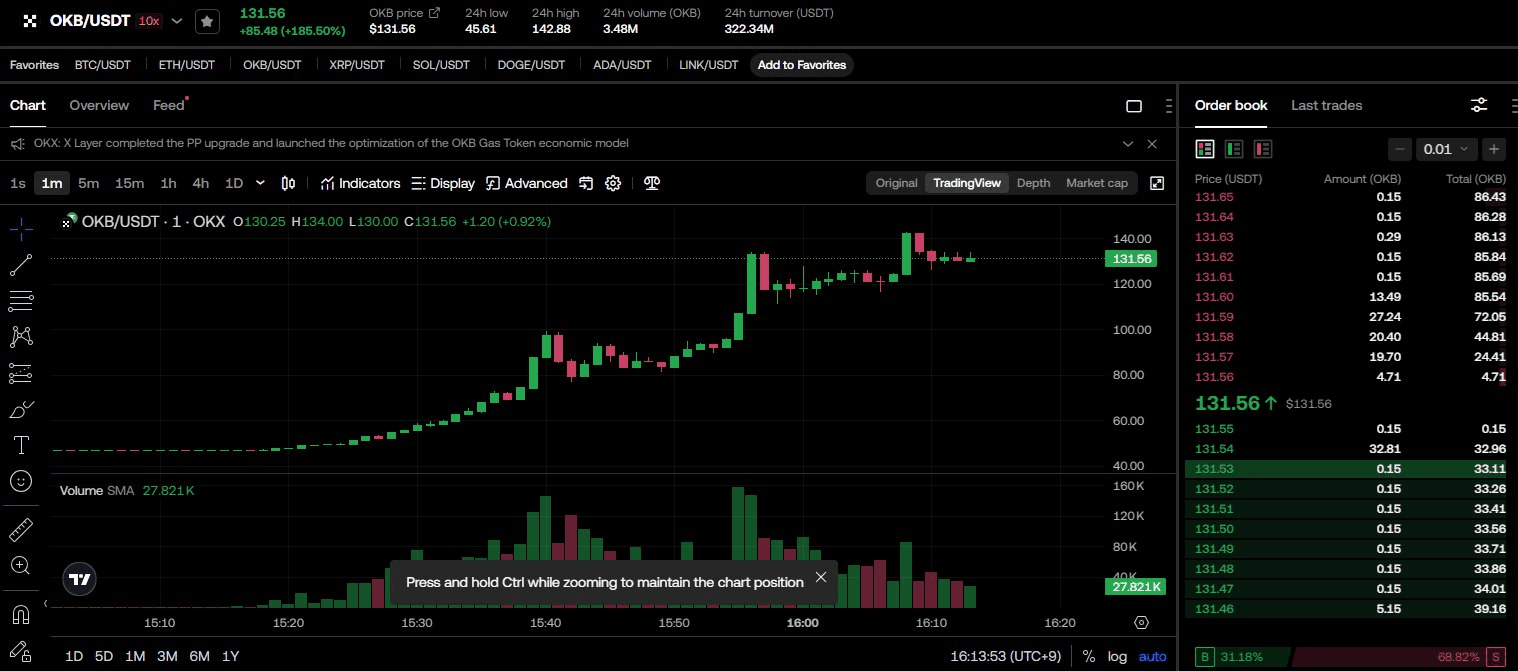1518x671 pixels.
Task: Click the candlestick chart type icon
Action: 289,183
